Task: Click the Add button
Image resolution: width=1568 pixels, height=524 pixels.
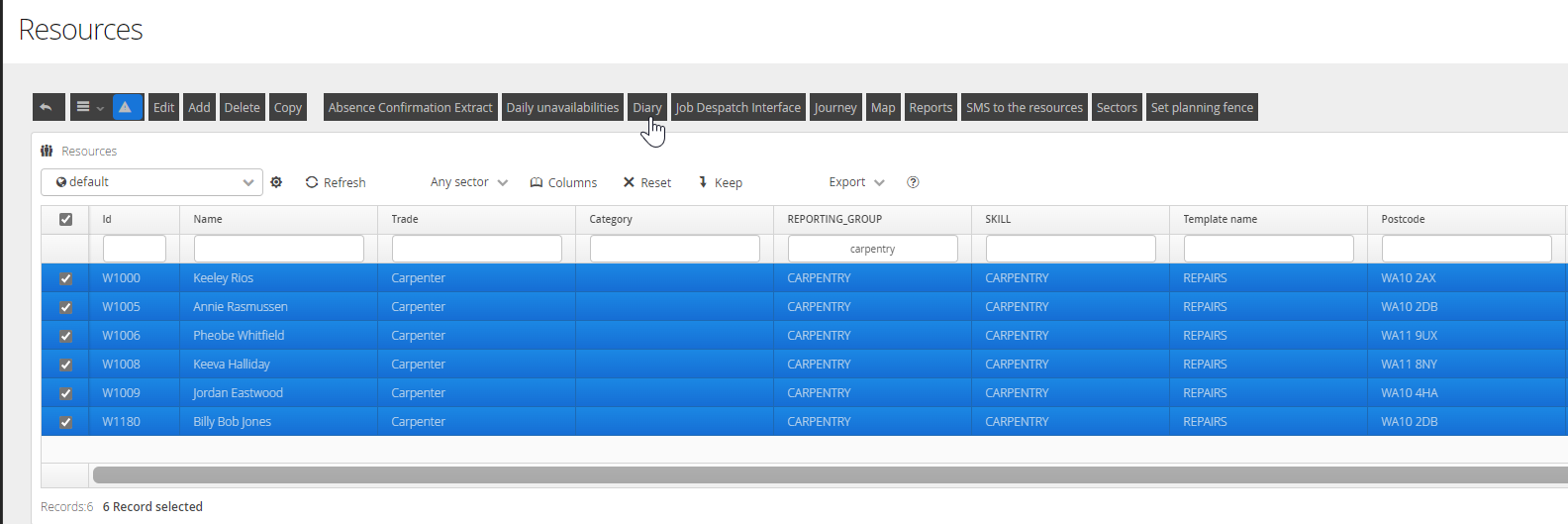Action: tap(200, 107)
